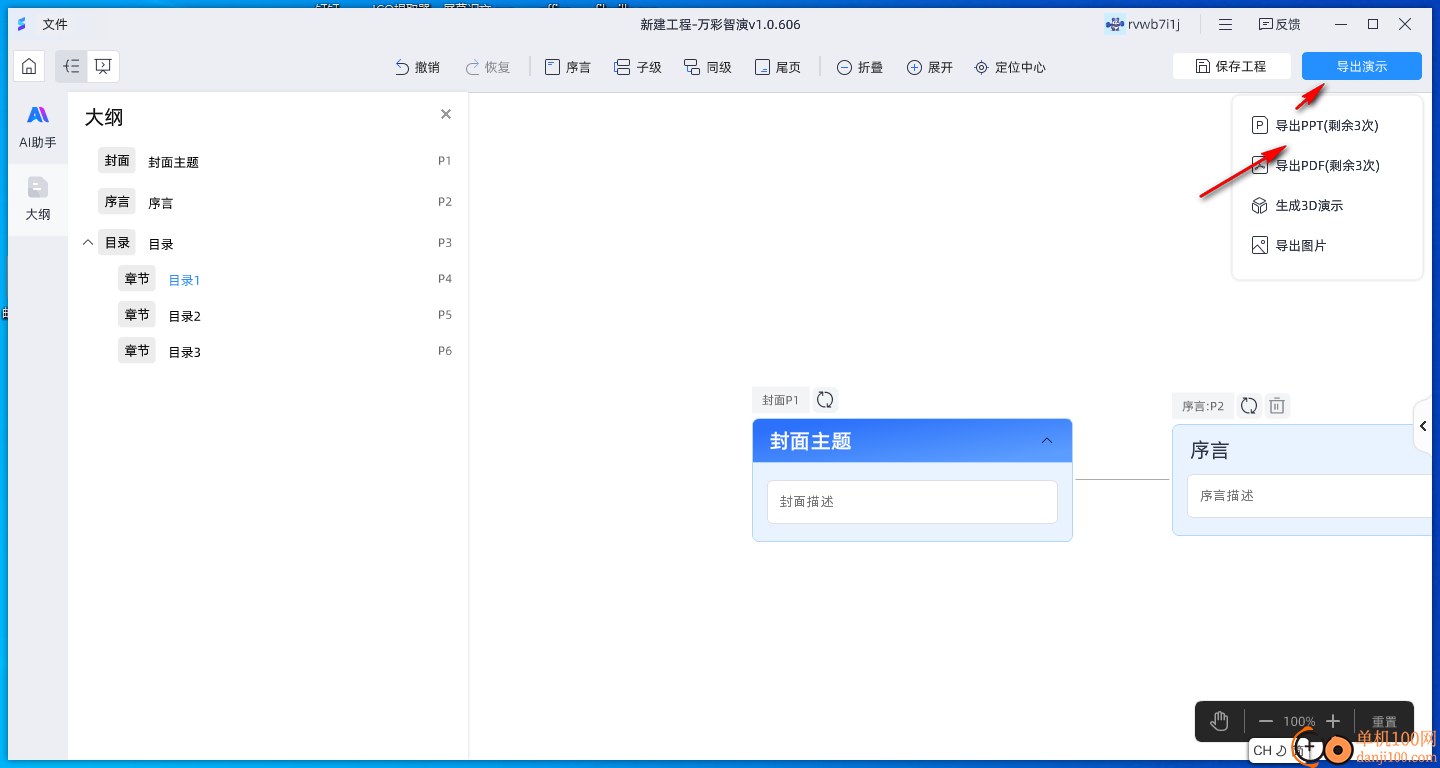Edit the 封面描述 field
The image size is (1440, 768).
pos(912,502)
